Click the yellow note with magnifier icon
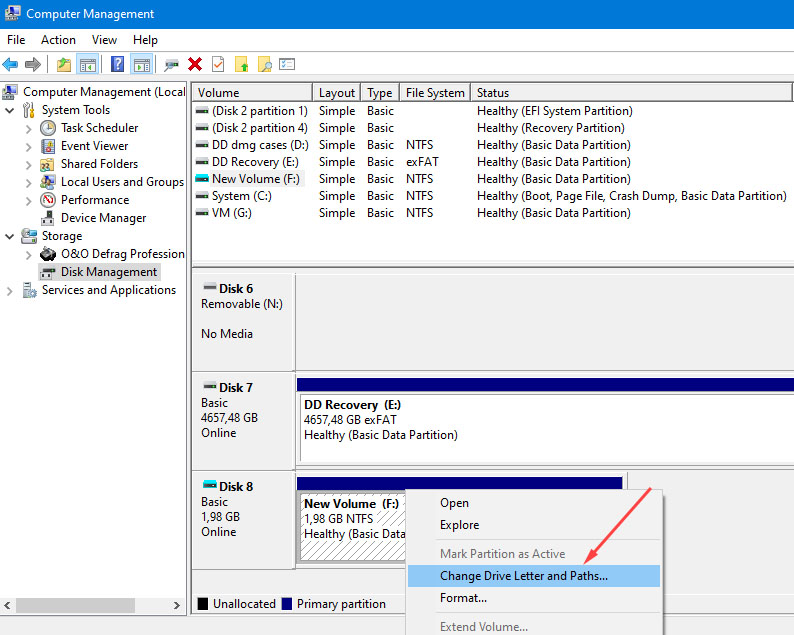The image size is (794, 635). click(x=265, y=64)
